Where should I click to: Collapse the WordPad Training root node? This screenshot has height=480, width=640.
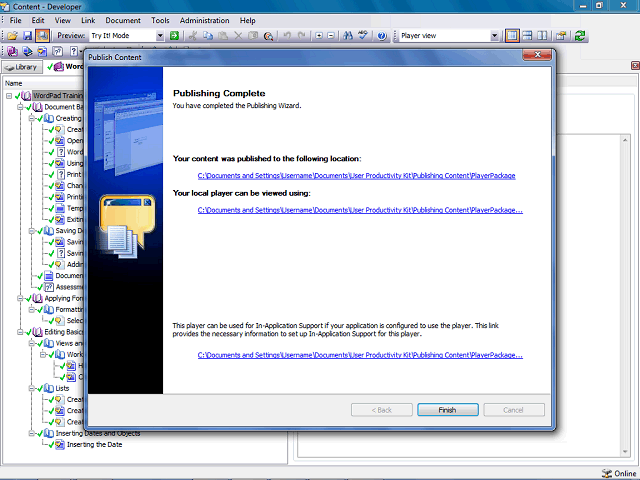9,96
